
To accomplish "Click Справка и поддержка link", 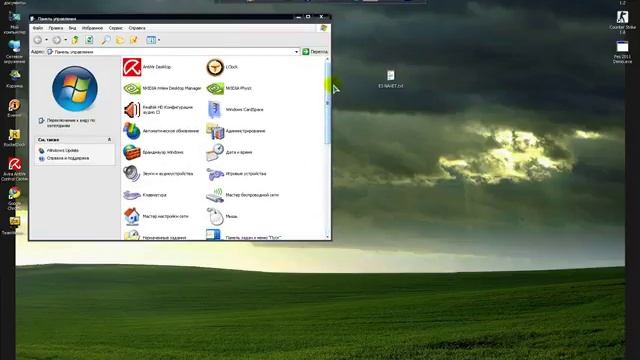I will [x=68, y=158].
